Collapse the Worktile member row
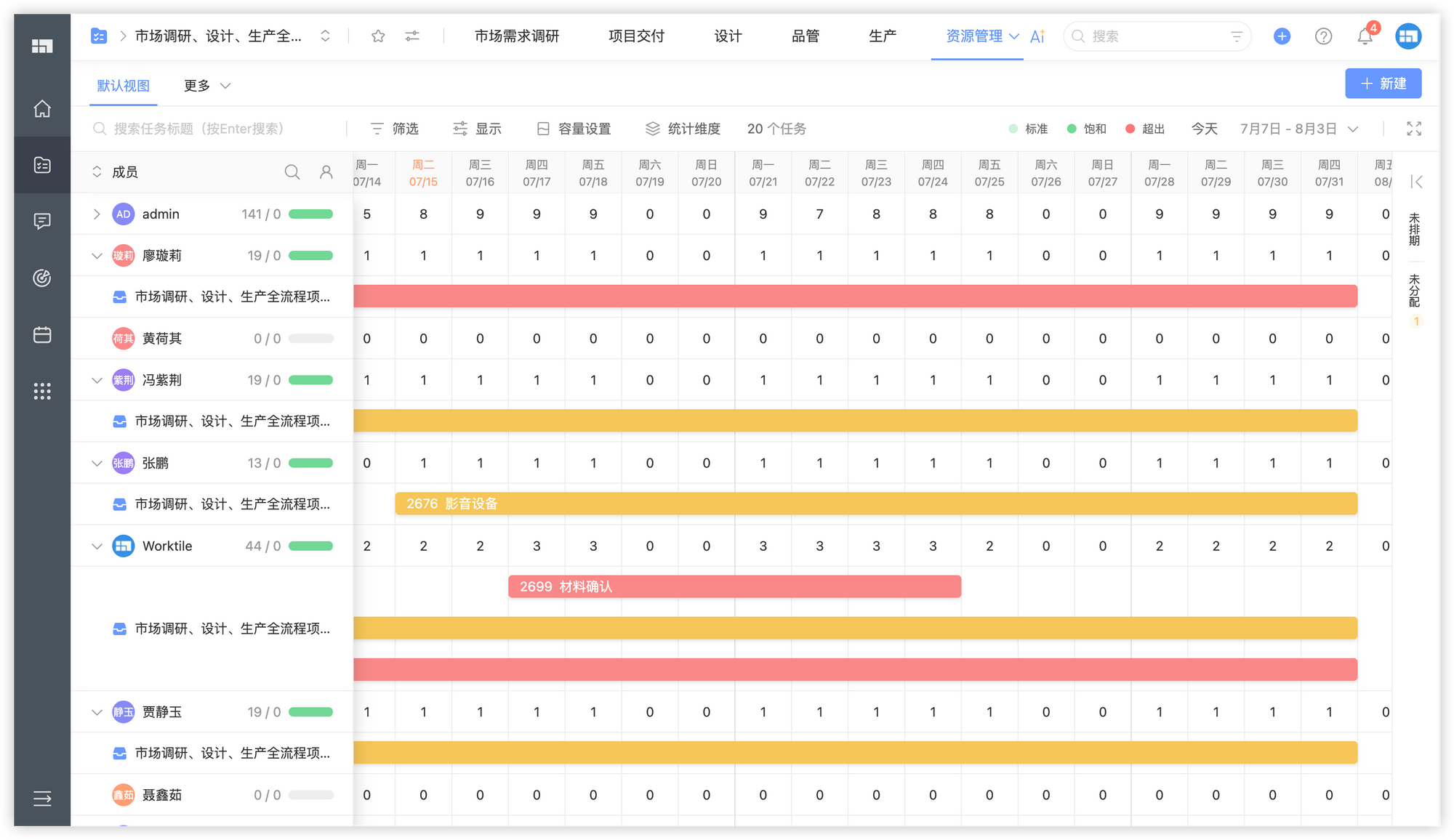Screen dimensions: 1454x840 click(x=97, y=546)
